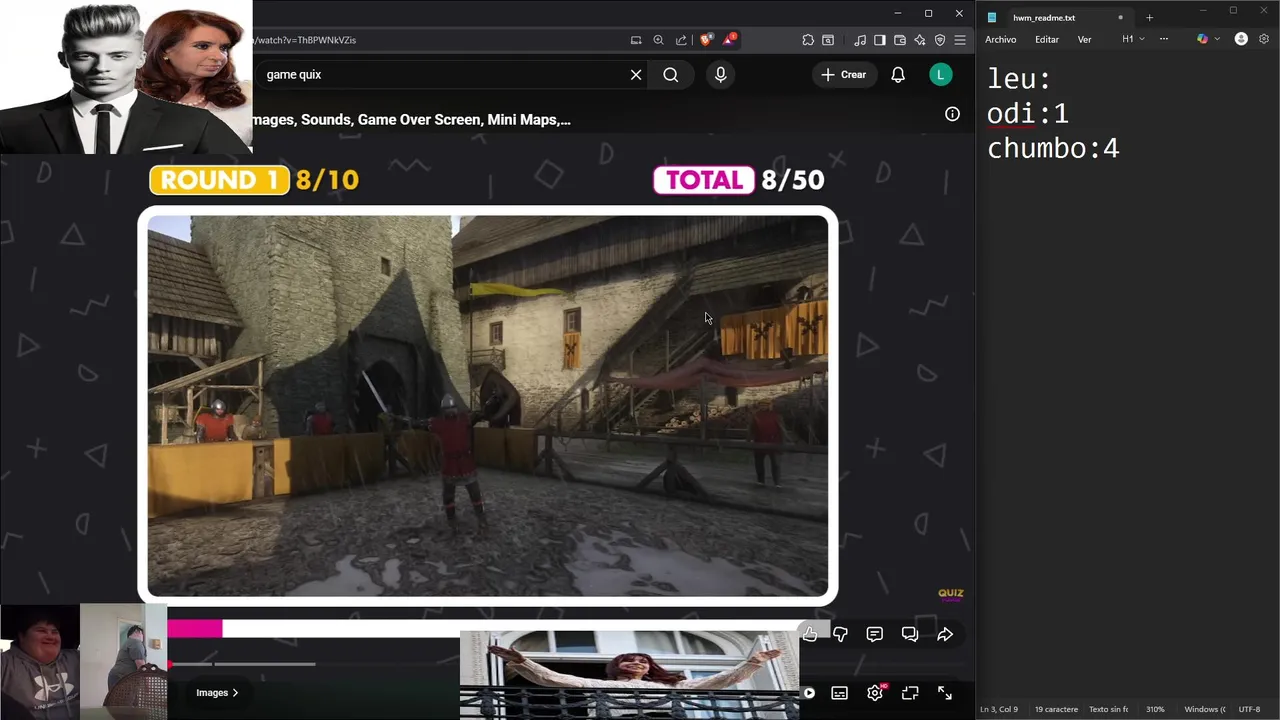The width and height of the screenshot is (1280, 720).
Task: Open the player settings gear
Action: [x=875, y=693]
